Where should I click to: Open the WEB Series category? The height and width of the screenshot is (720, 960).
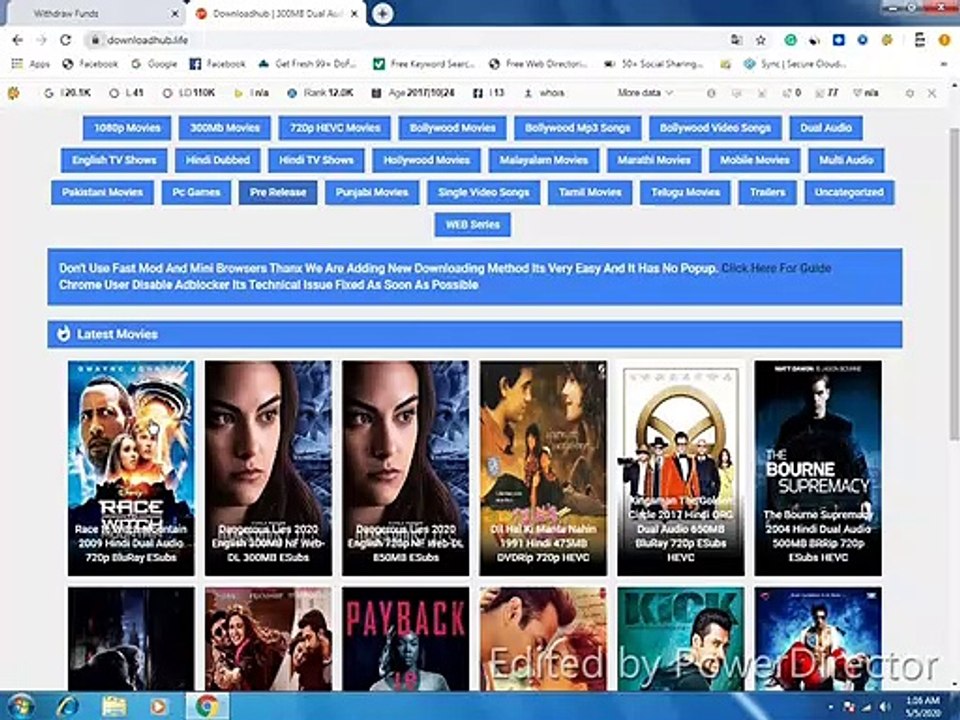pyautogui.click(x=473, y=225)
